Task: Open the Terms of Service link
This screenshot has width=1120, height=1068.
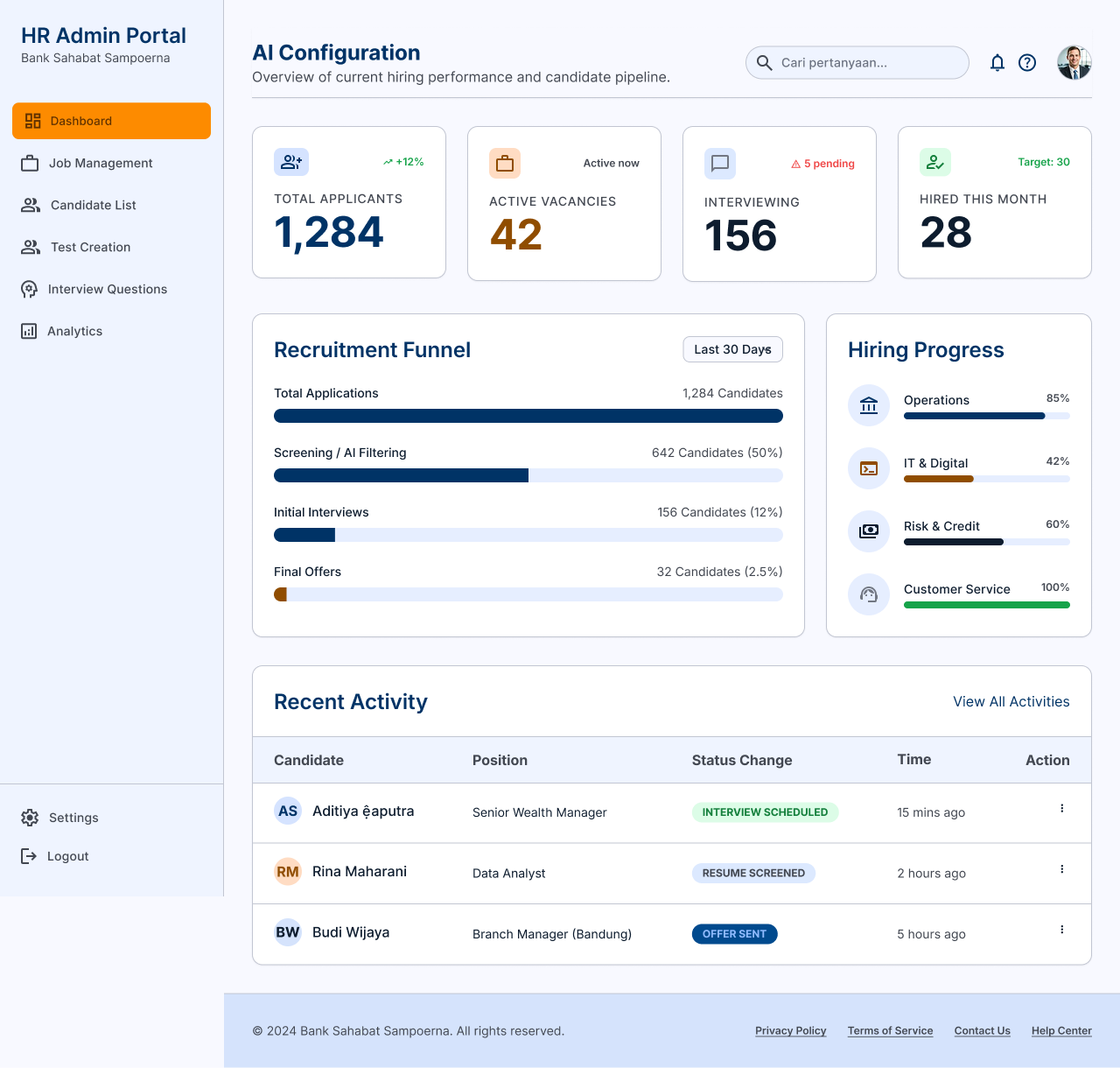Action: point(890,1031)
